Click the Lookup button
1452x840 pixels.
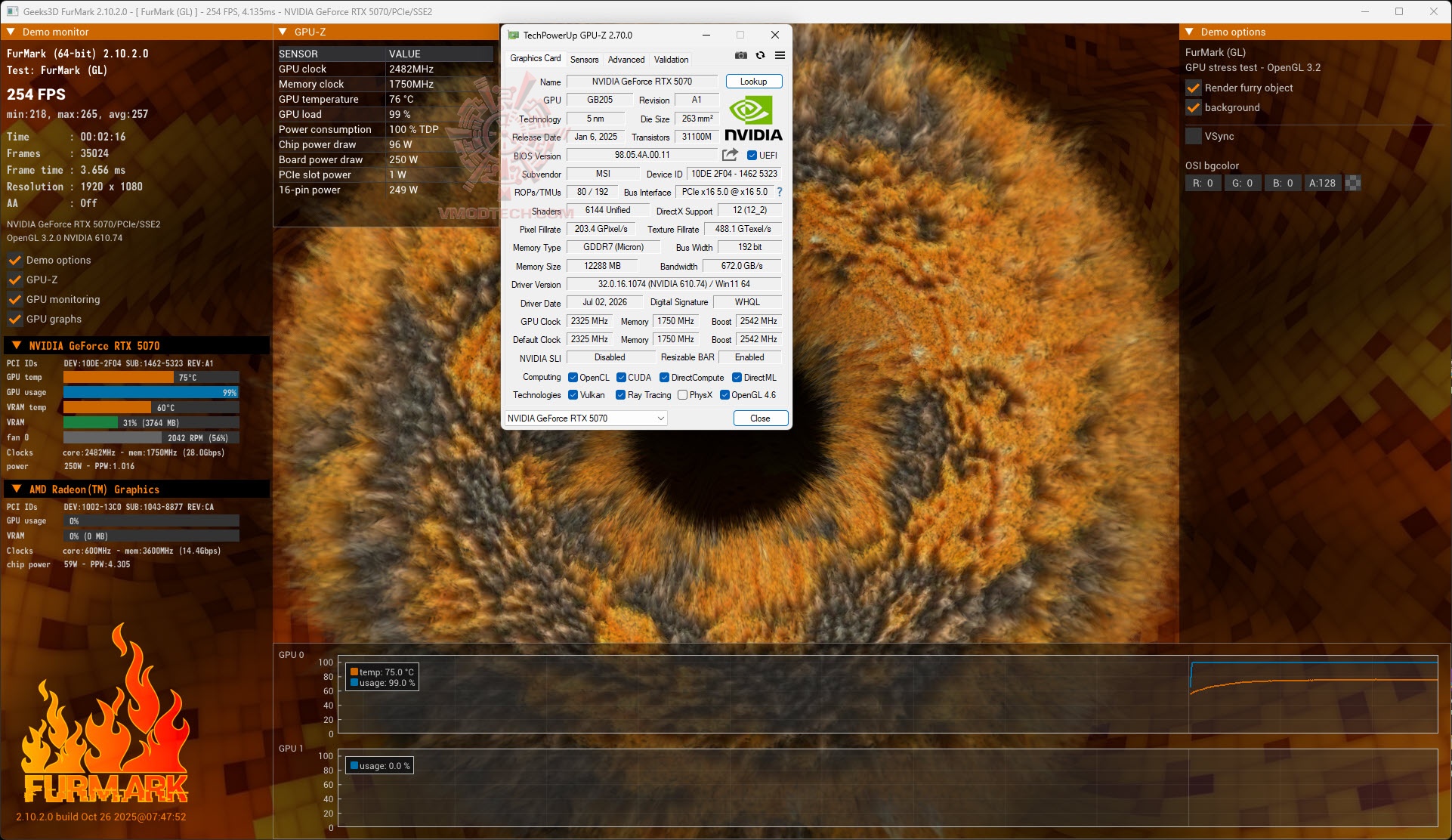point(753,82)
